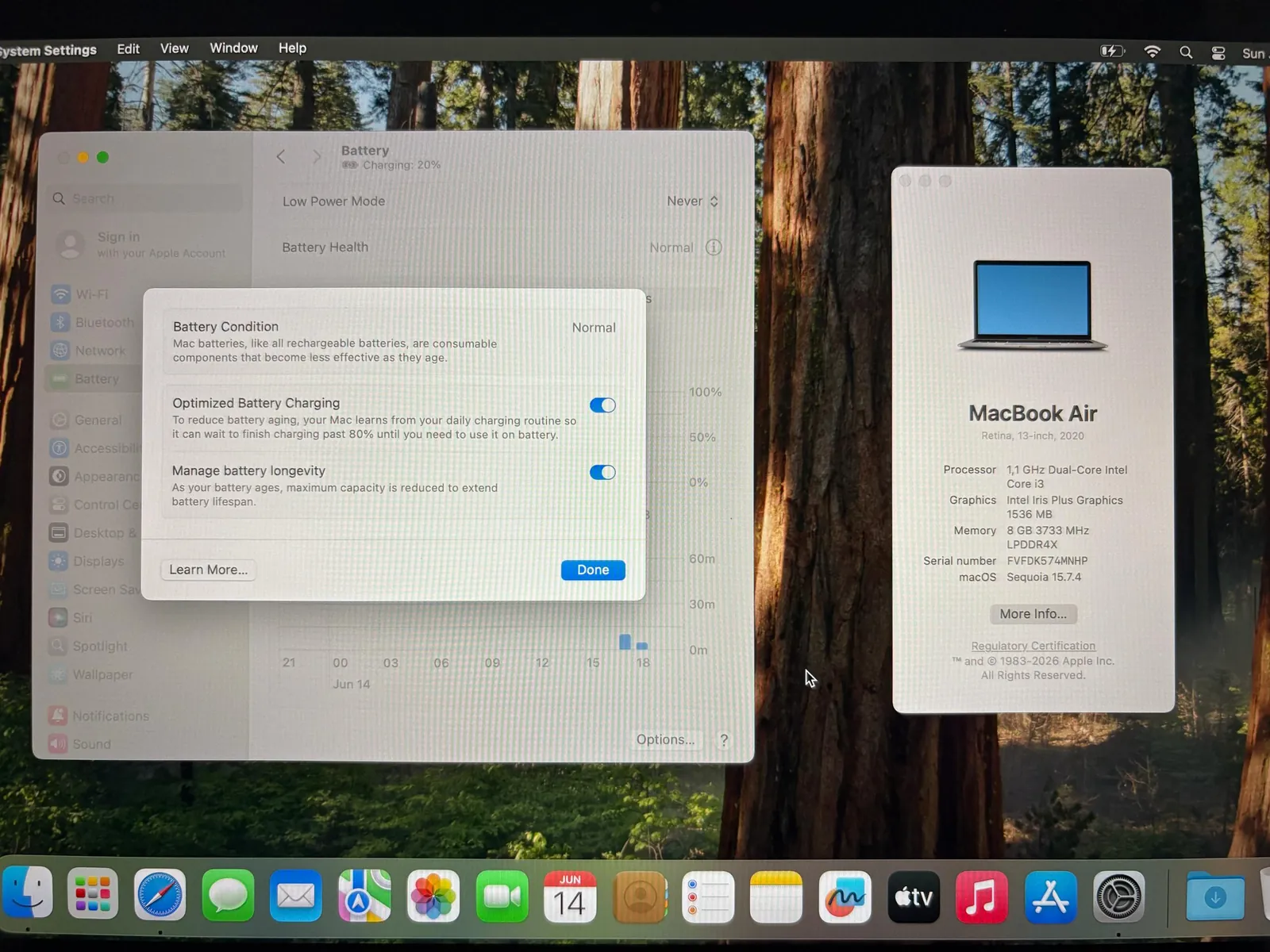Viewport: 1270px width, 952px height.
Task: Toggle Optimized Battery Charging switch
Action: coord(602,405)
